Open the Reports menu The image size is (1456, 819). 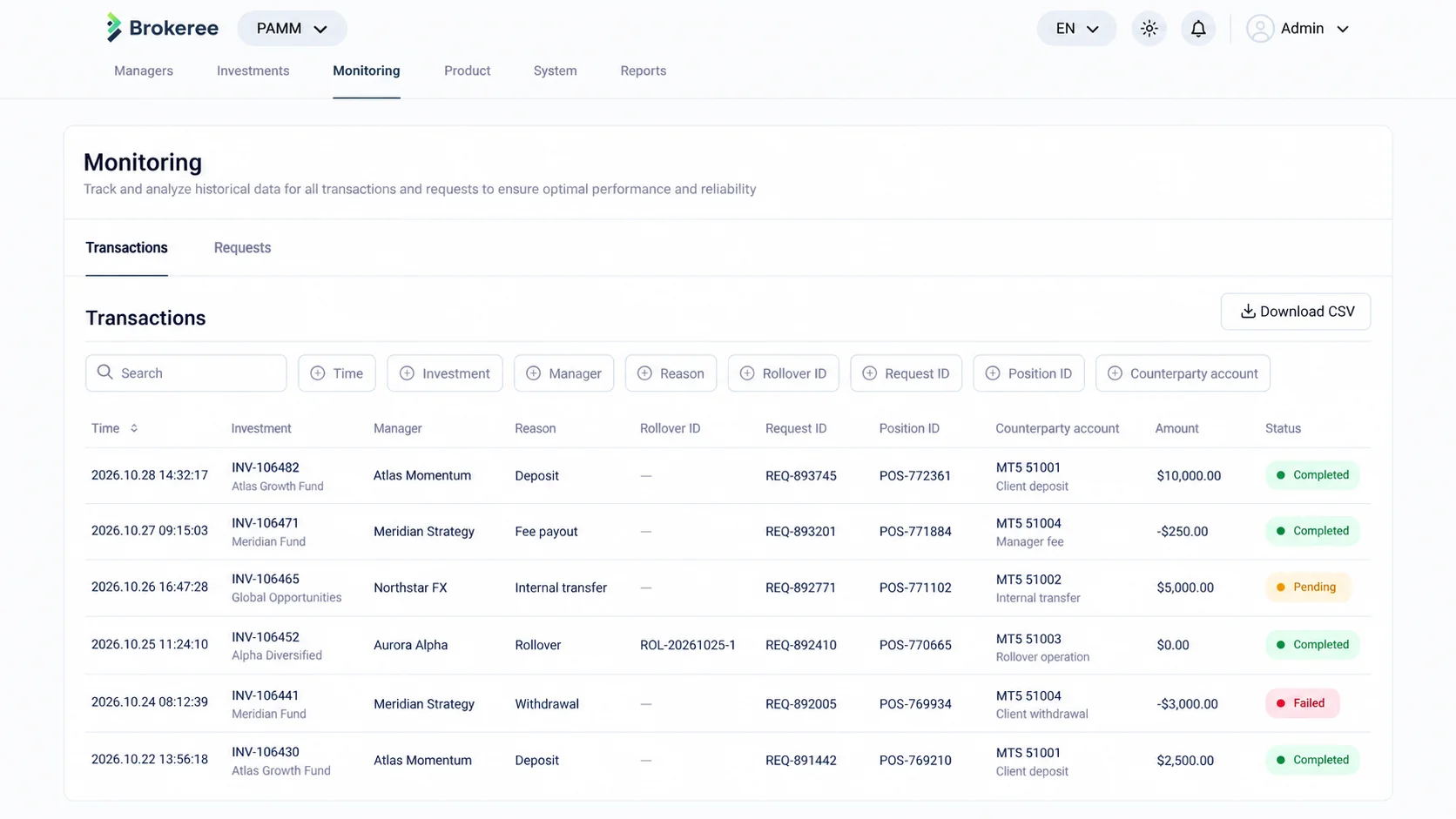644,70
